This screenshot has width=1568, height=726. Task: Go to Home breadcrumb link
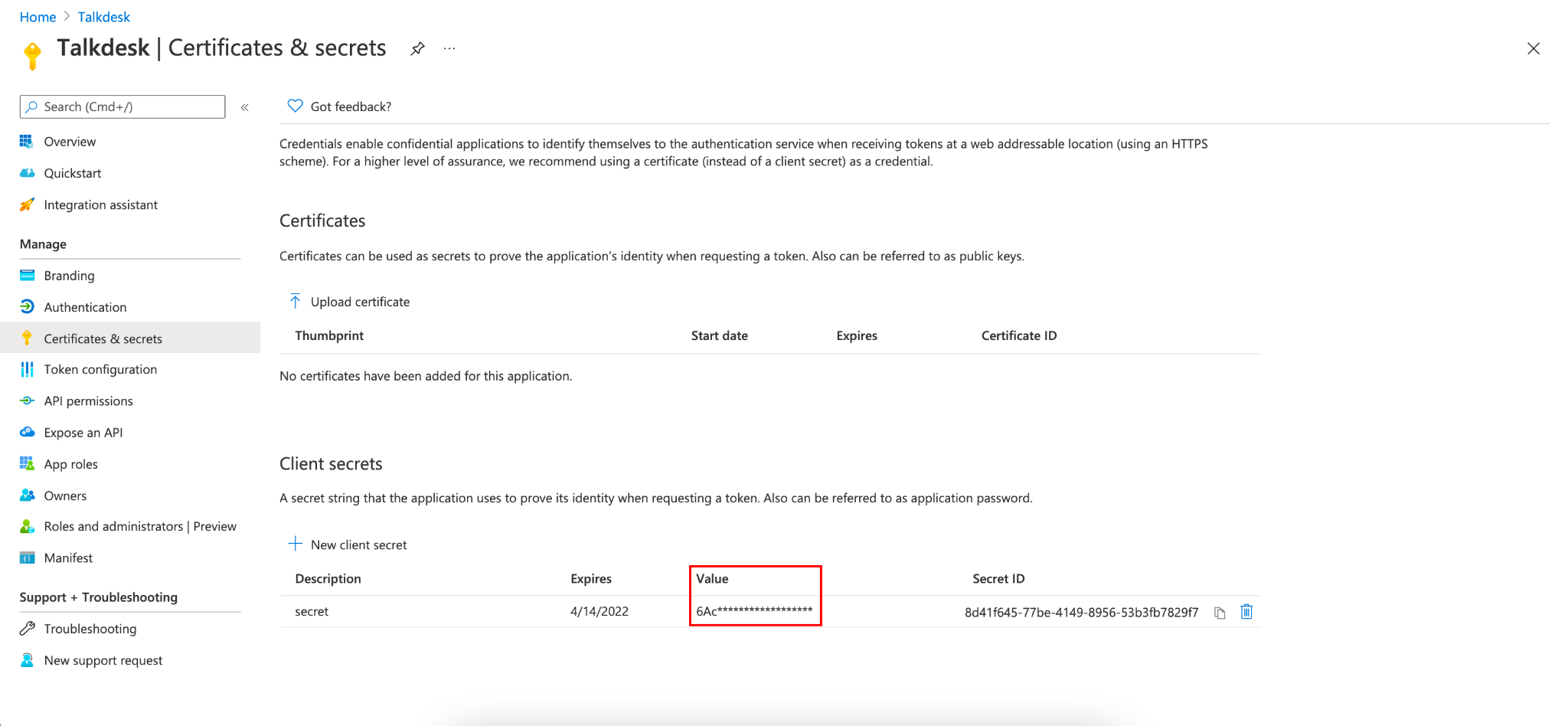coord(38,17)
